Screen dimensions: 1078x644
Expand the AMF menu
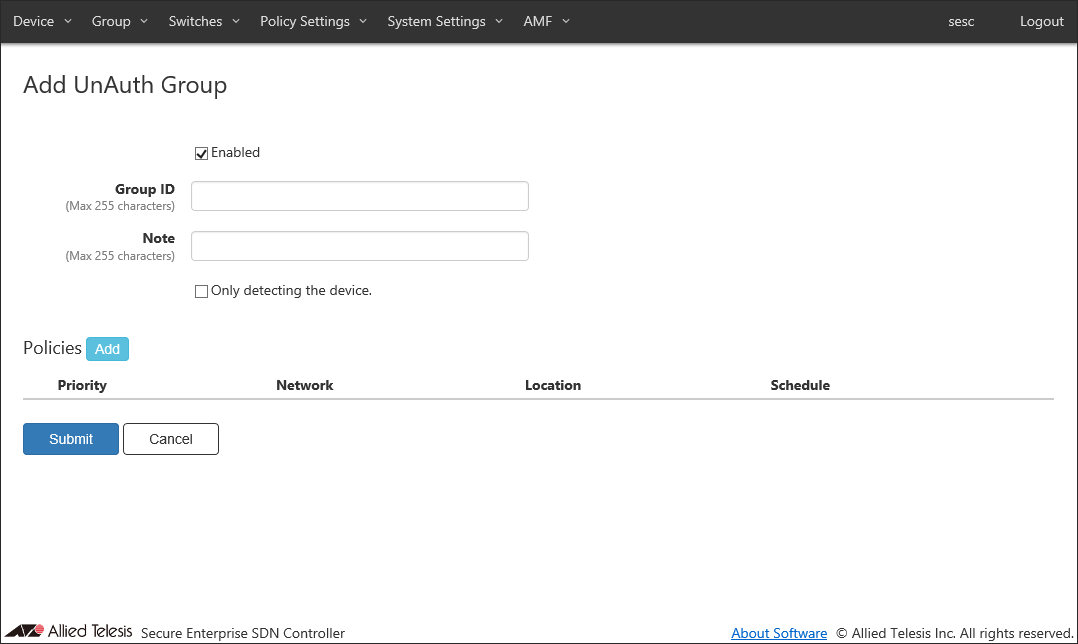[x=546, y=21]
